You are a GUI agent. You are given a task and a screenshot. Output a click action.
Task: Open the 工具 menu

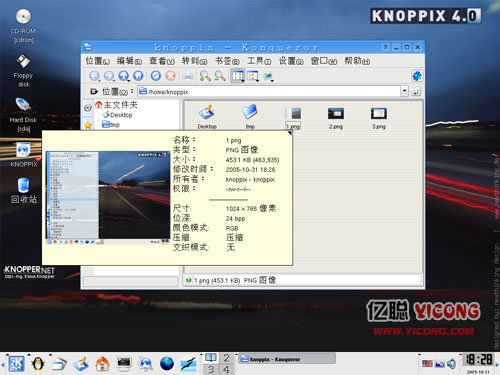pos(259,61)
